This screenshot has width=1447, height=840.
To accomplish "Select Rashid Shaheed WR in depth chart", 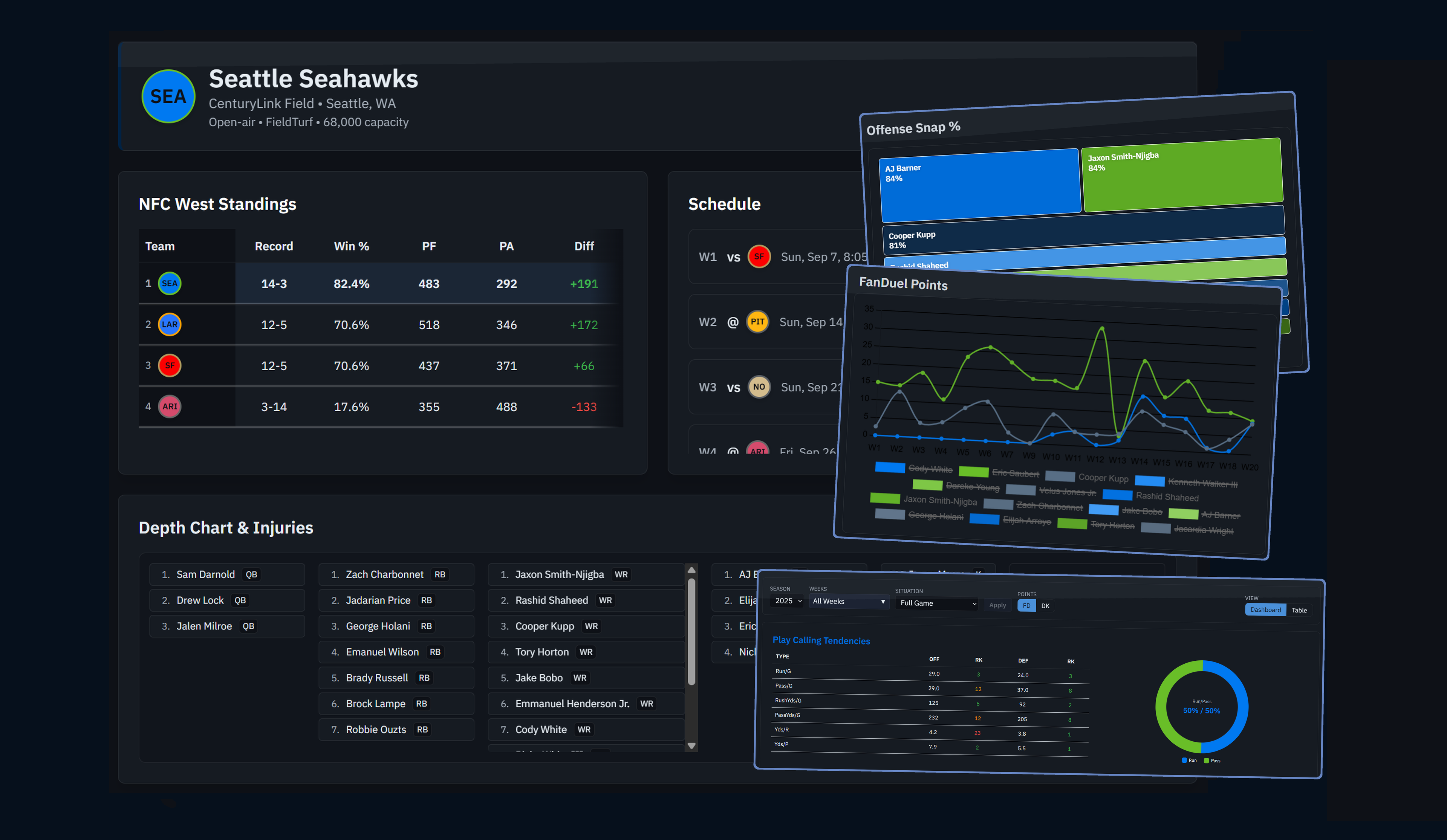I will pos(586,600).
